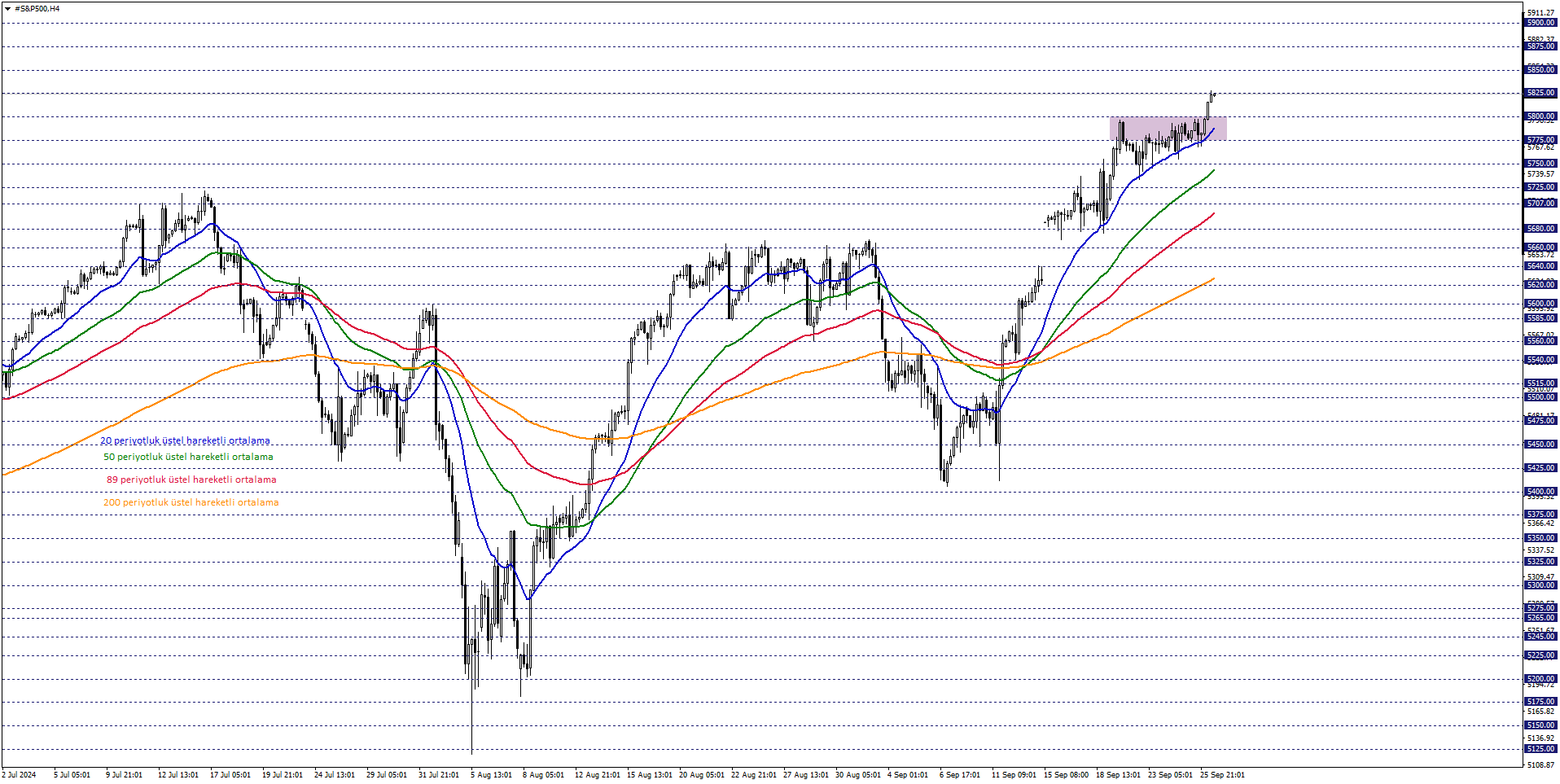Click the '17 Jul 05:01' date on the time axis
This screenshot has height=784, width=1560.
(x=230, y=775)
